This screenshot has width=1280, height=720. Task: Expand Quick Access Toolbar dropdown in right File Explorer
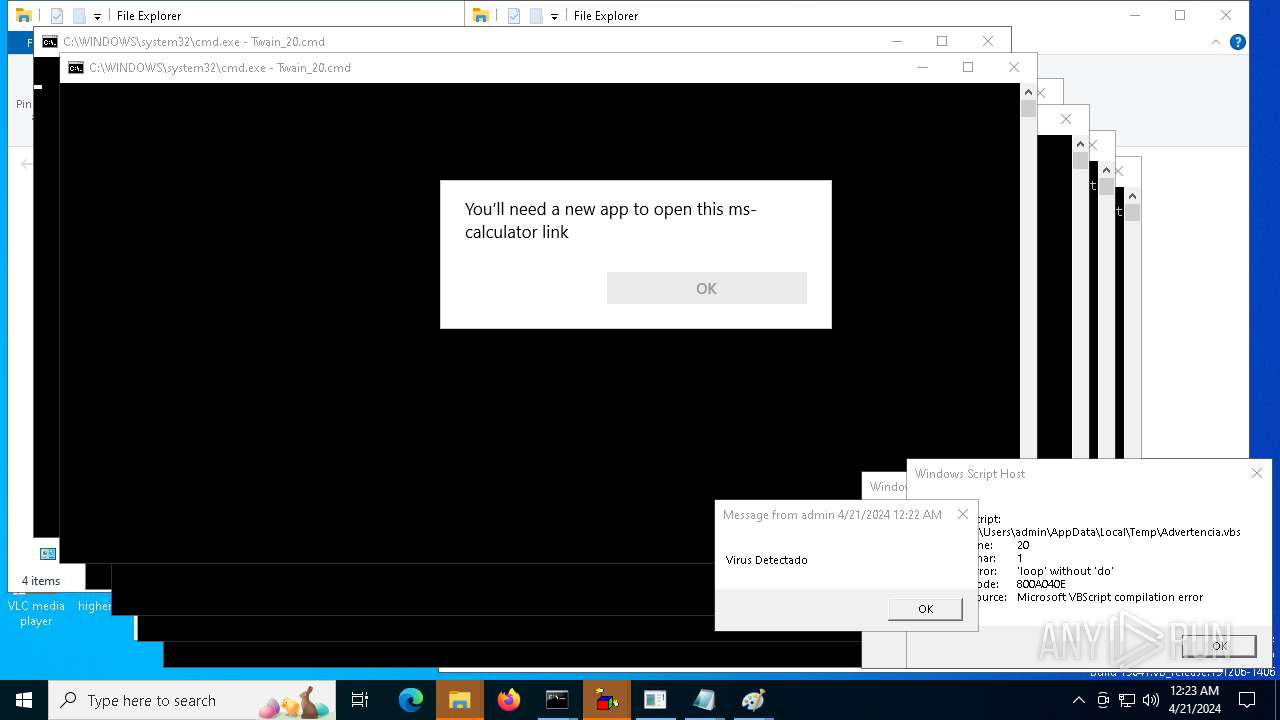554,17
